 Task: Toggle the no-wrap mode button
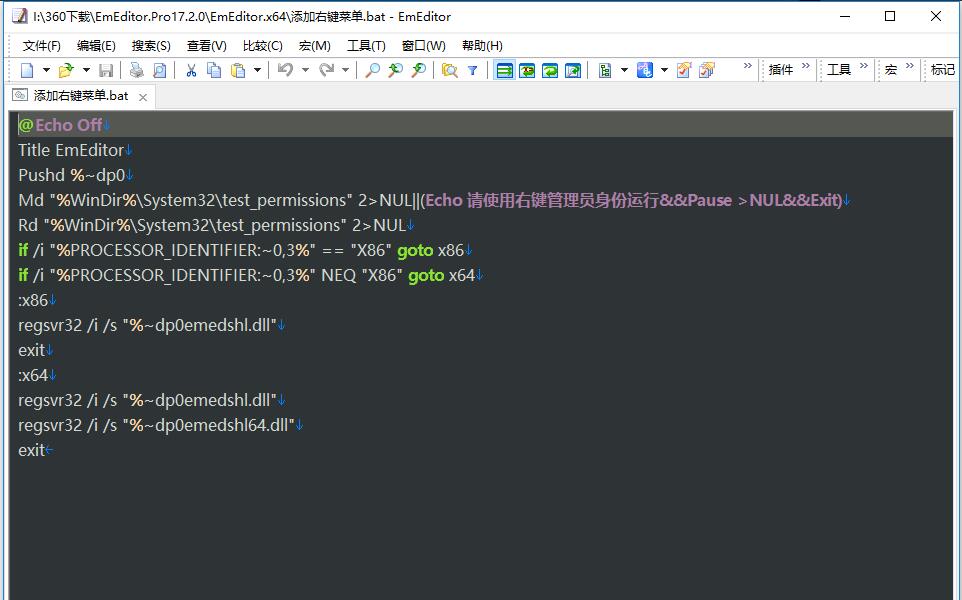504,70
